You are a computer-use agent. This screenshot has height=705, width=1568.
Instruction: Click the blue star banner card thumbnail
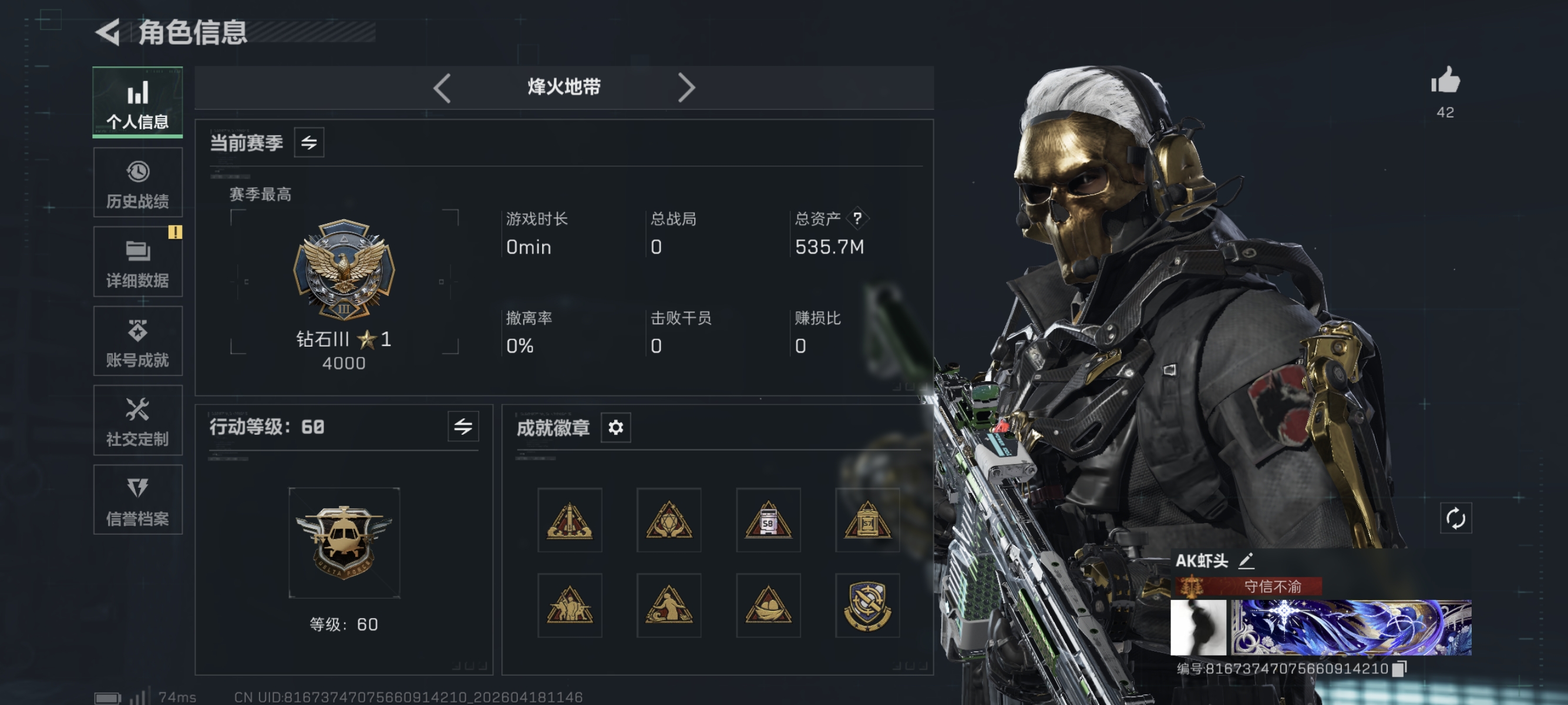[1351, 627]
